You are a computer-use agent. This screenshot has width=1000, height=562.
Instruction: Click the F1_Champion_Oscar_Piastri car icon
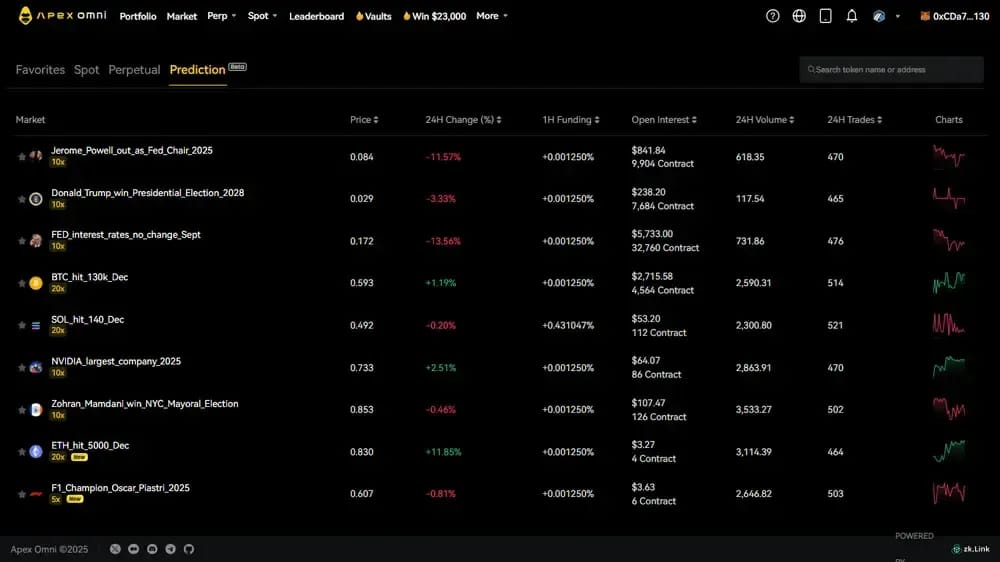pos(36,494)
